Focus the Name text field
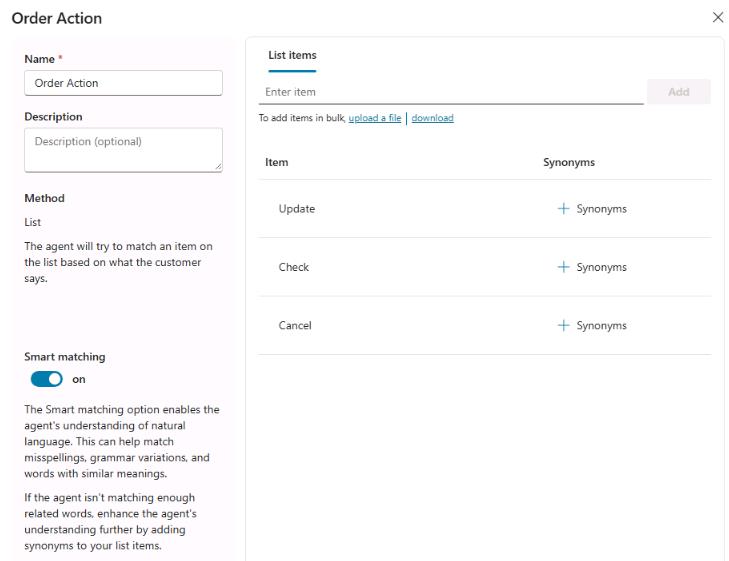This screenshot has width=729, height=561. (x=123, y=83)
